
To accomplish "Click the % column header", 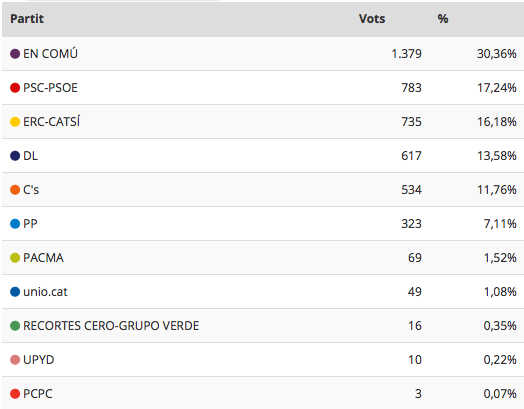I will [443, 19].
